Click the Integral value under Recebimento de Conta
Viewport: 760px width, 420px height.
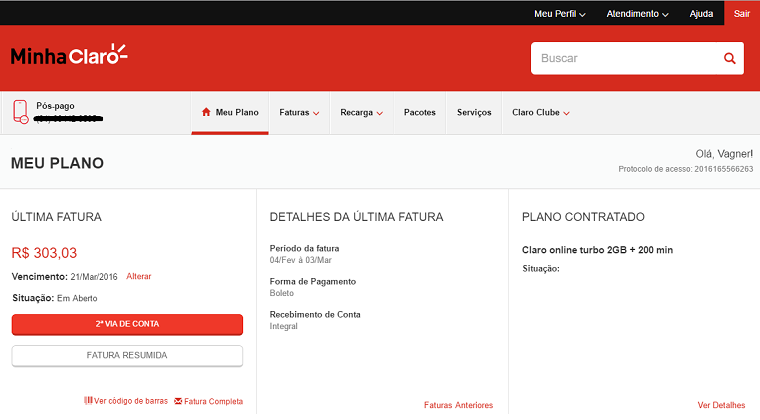284,326
